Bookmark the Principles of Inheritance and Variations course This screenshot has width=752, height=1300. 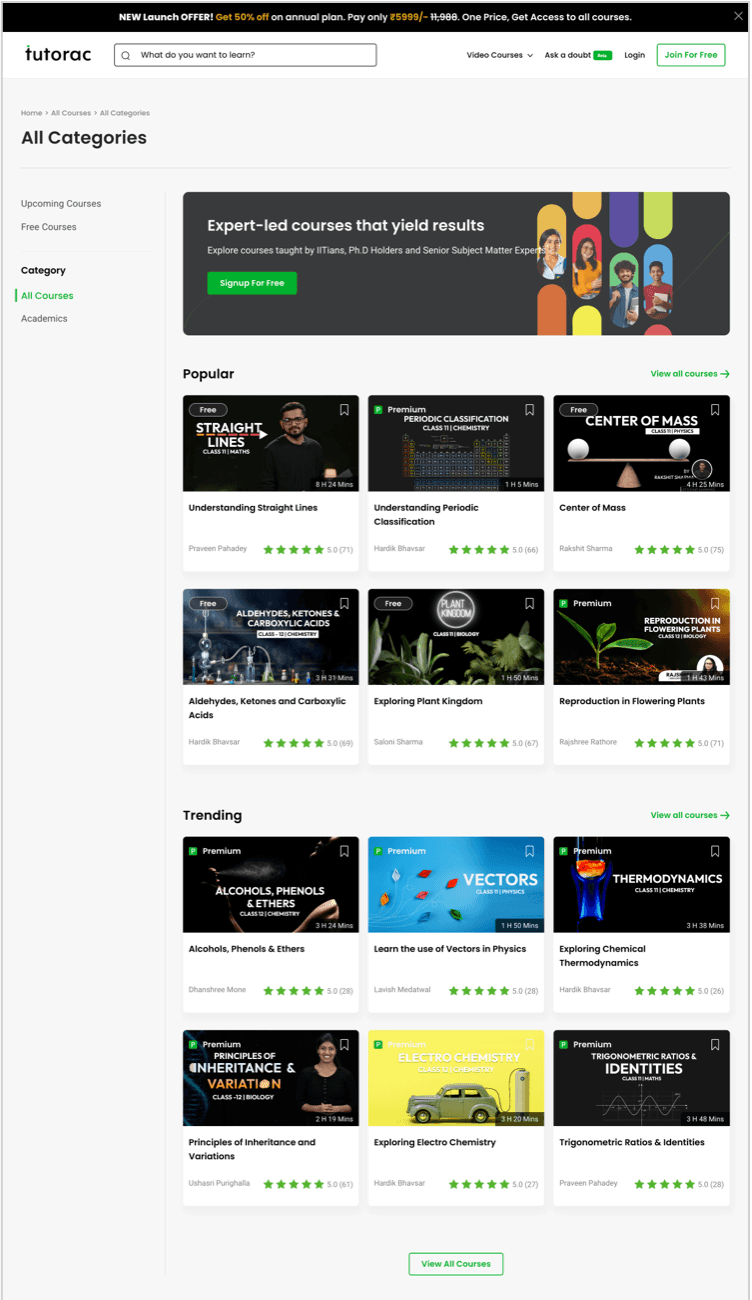[344, 1044]
